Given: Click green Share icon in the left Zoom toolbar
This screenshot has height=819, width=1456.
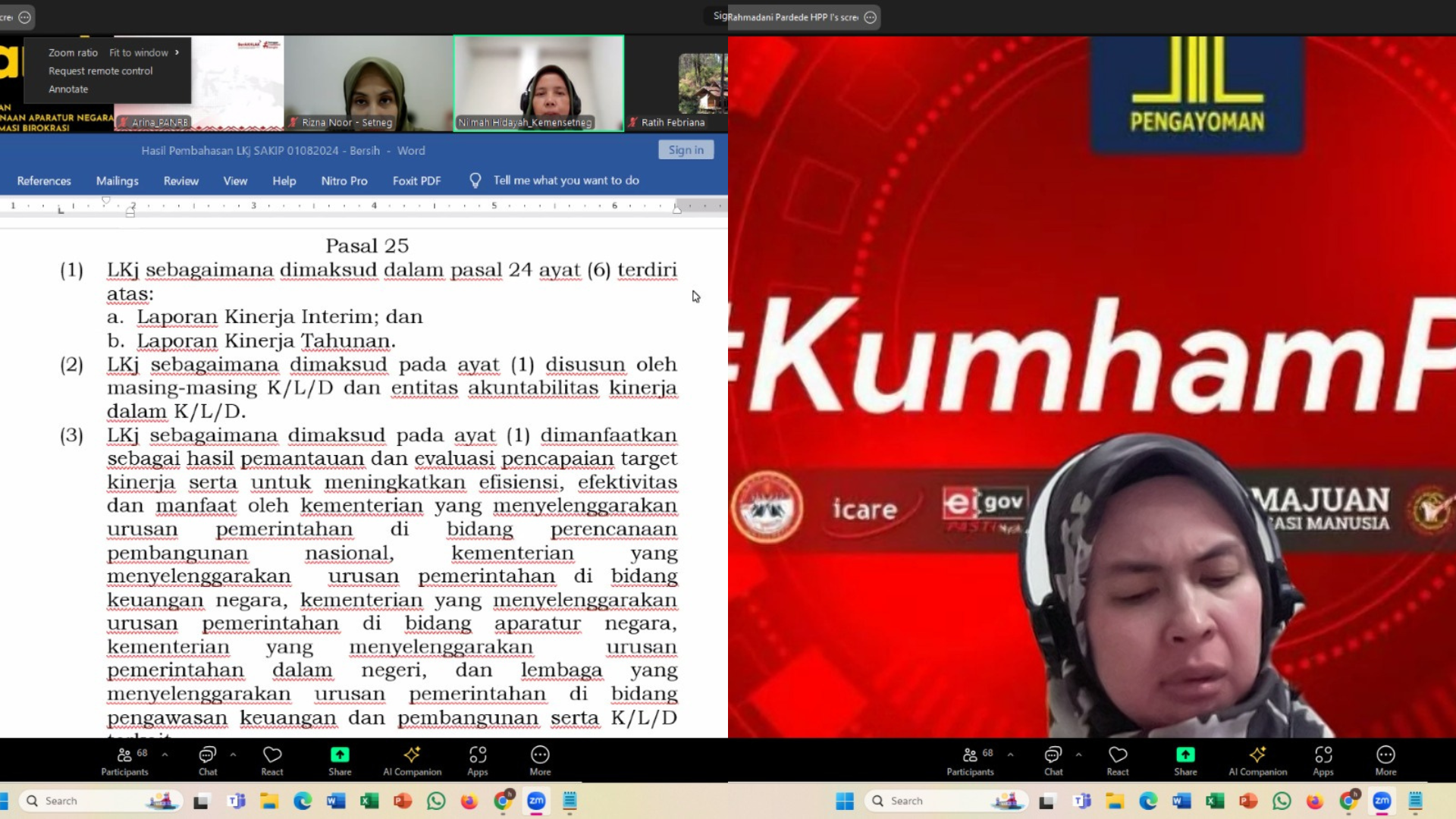Looking at the screenshot, I should [340, 755].
